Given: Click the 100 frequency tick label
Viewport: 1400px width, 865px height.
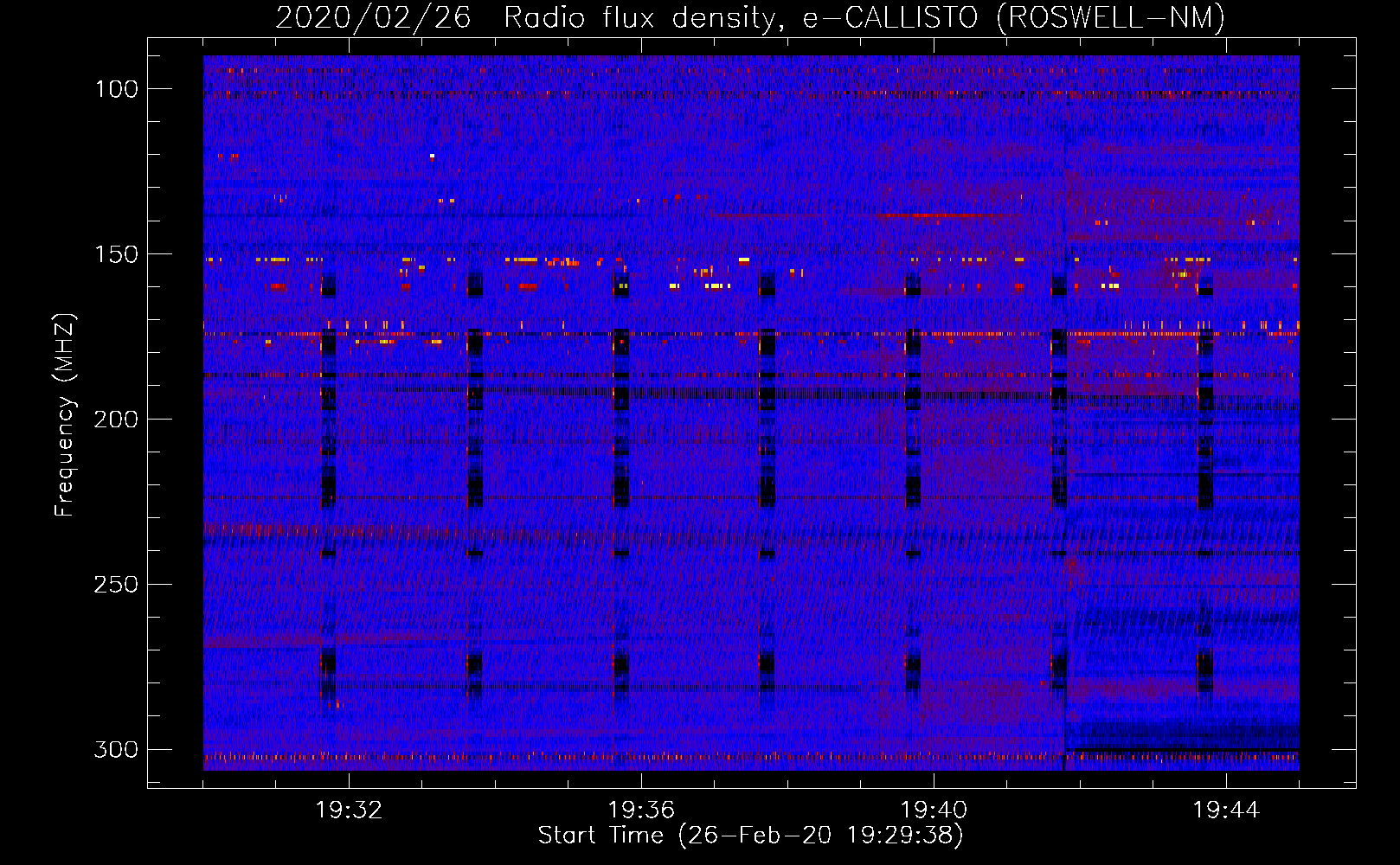Looking at the screenshot, I should click(x=117, y=89).
